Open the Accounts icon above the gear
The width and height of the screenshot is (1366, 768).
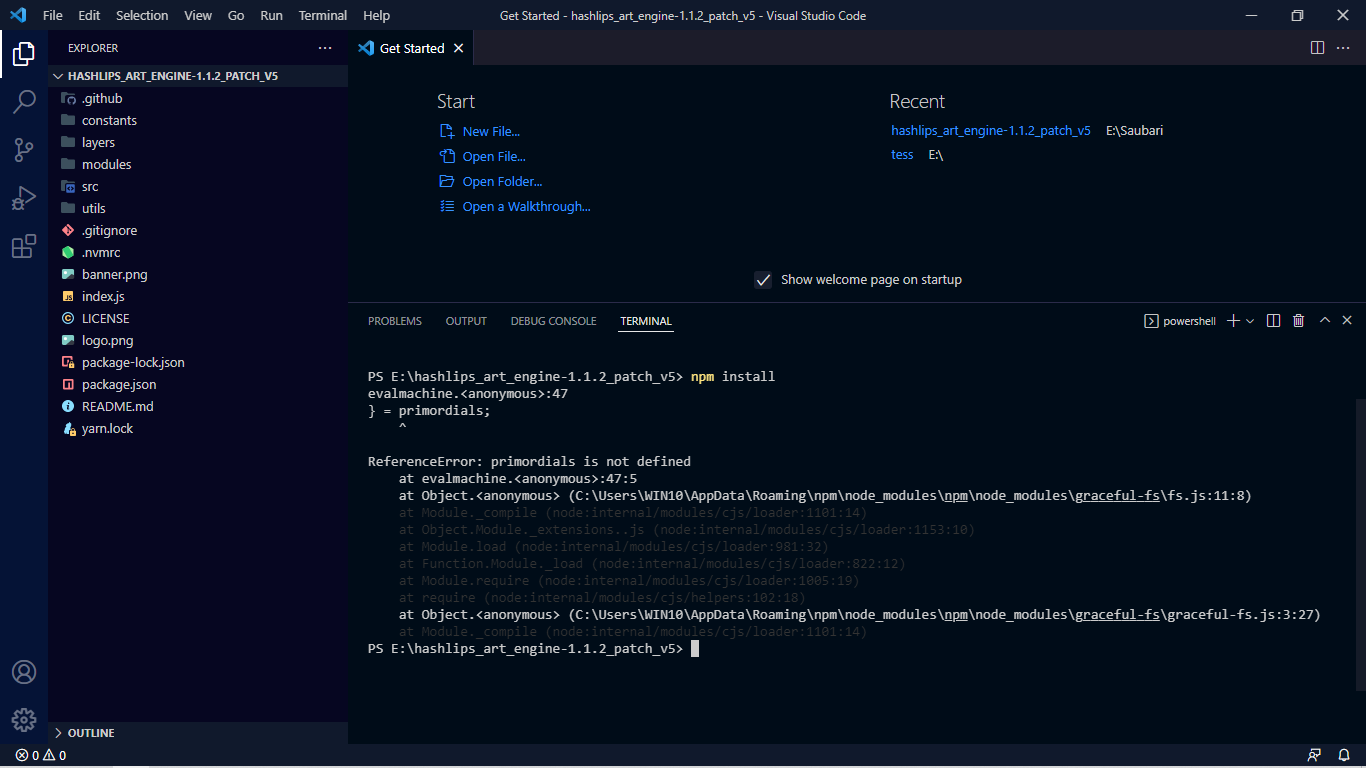(24, 672)
